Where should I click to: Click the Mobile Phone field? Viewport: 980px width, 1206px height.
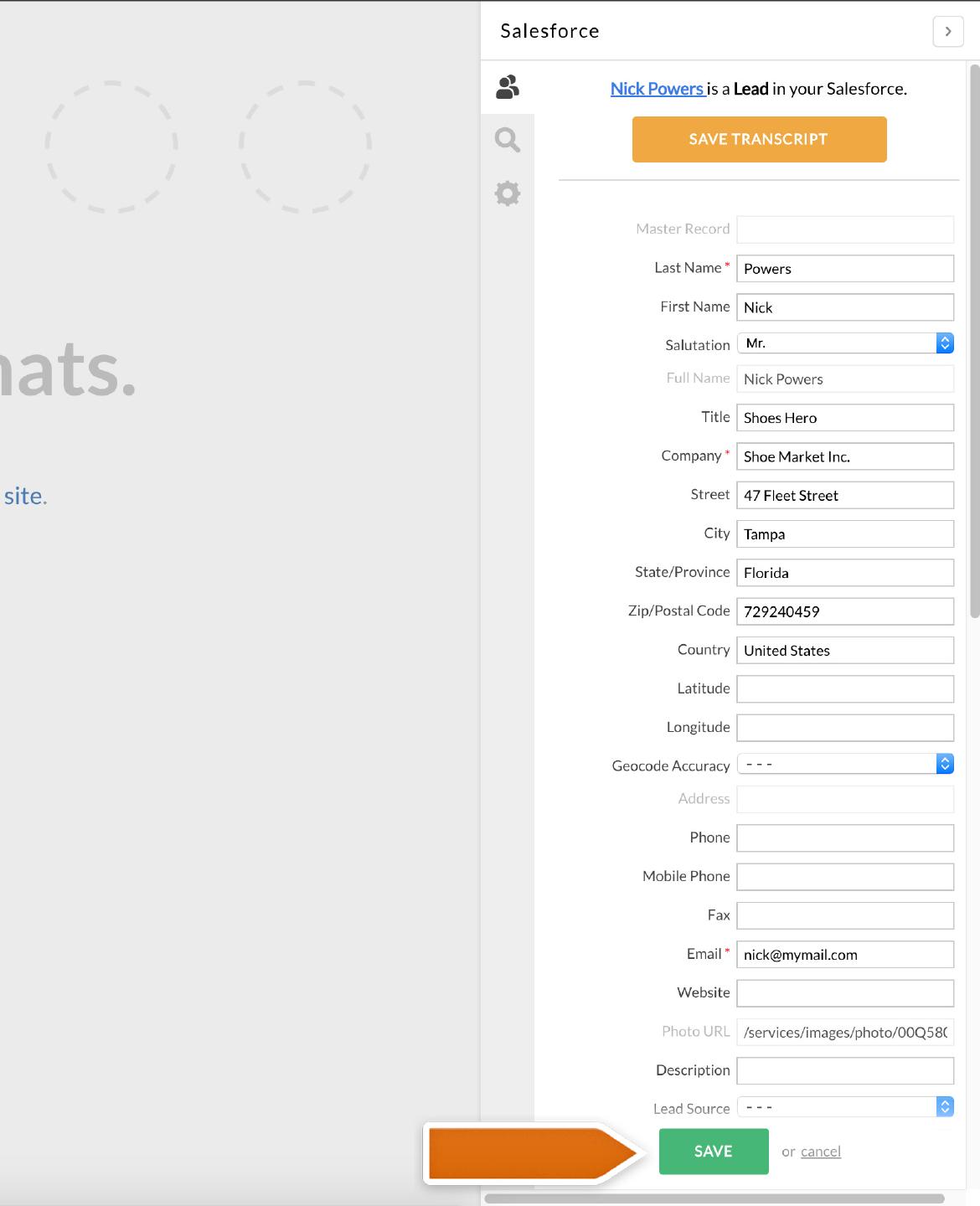(845, 877)
